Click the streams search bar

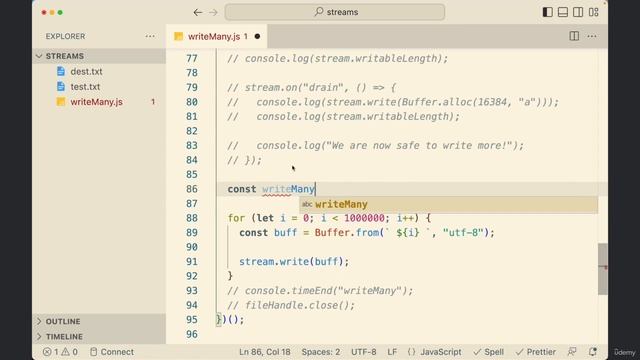coord(335,12)
